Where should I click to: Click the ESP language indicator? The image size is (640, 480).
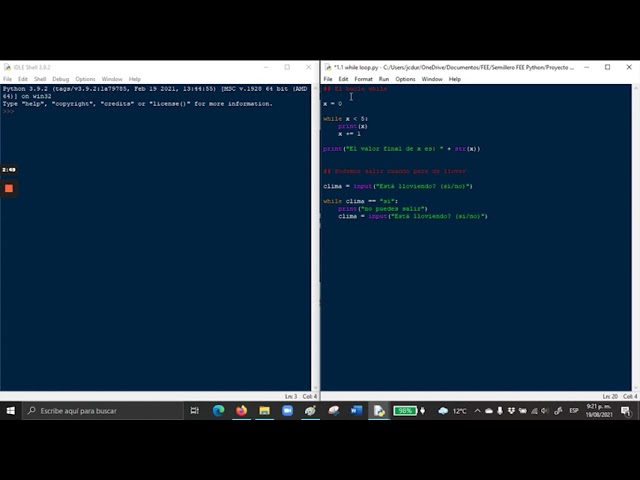pyautogui.click(x=574, y=411)
